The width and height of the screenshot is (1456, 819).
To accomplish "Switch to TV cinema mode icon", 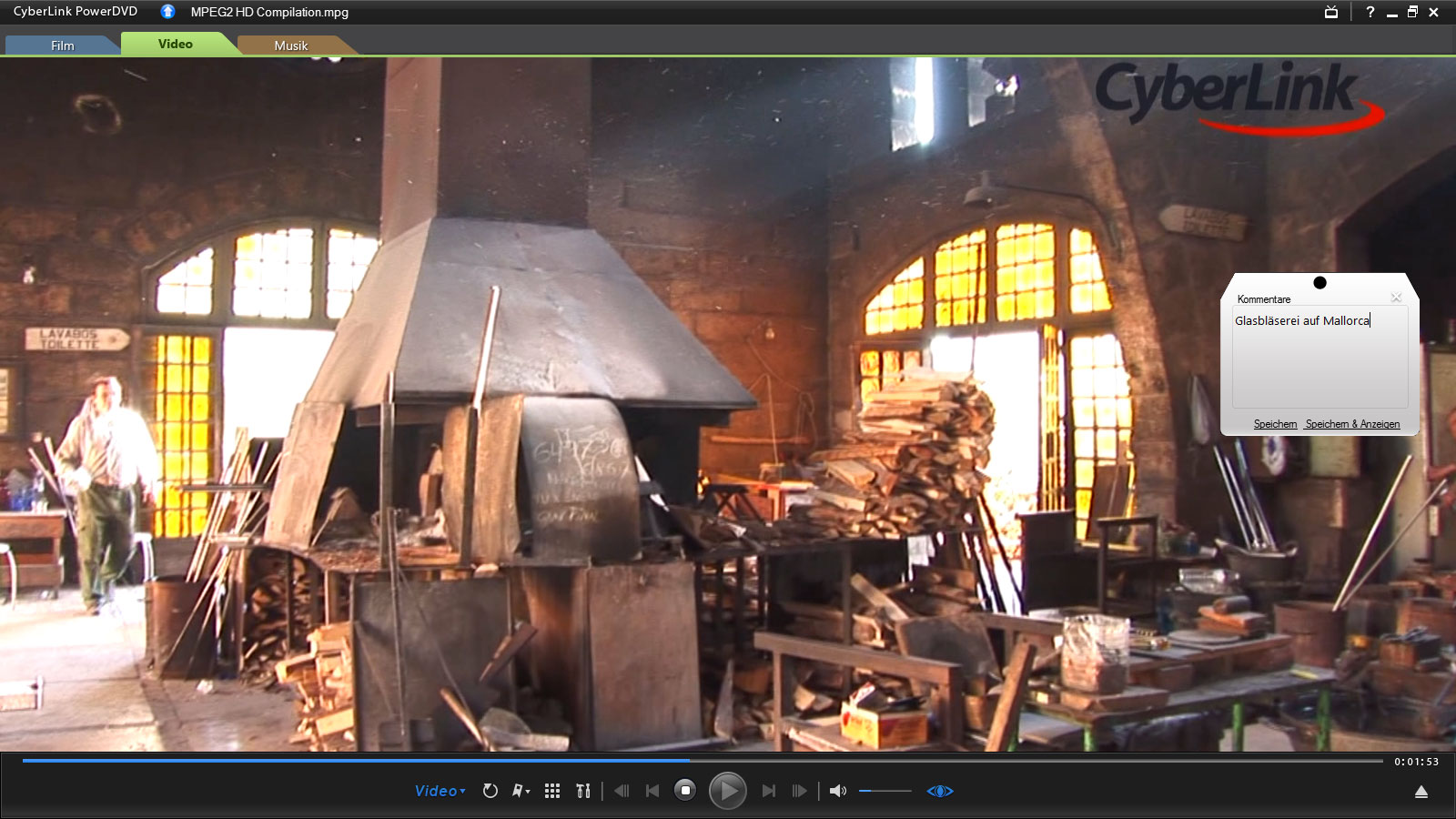I will [x=1331, y=13].
